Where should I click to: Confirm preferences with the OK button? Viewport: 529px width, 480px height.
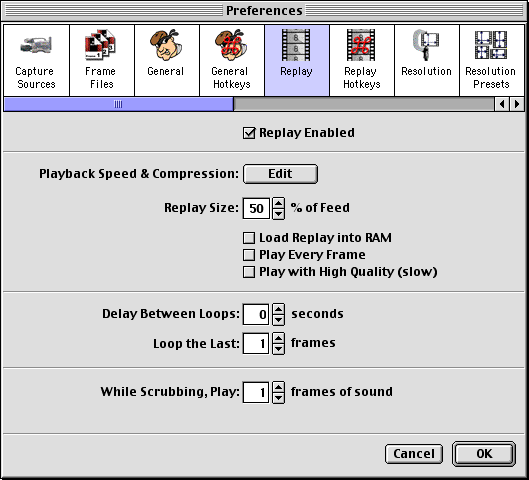(484, 454)
